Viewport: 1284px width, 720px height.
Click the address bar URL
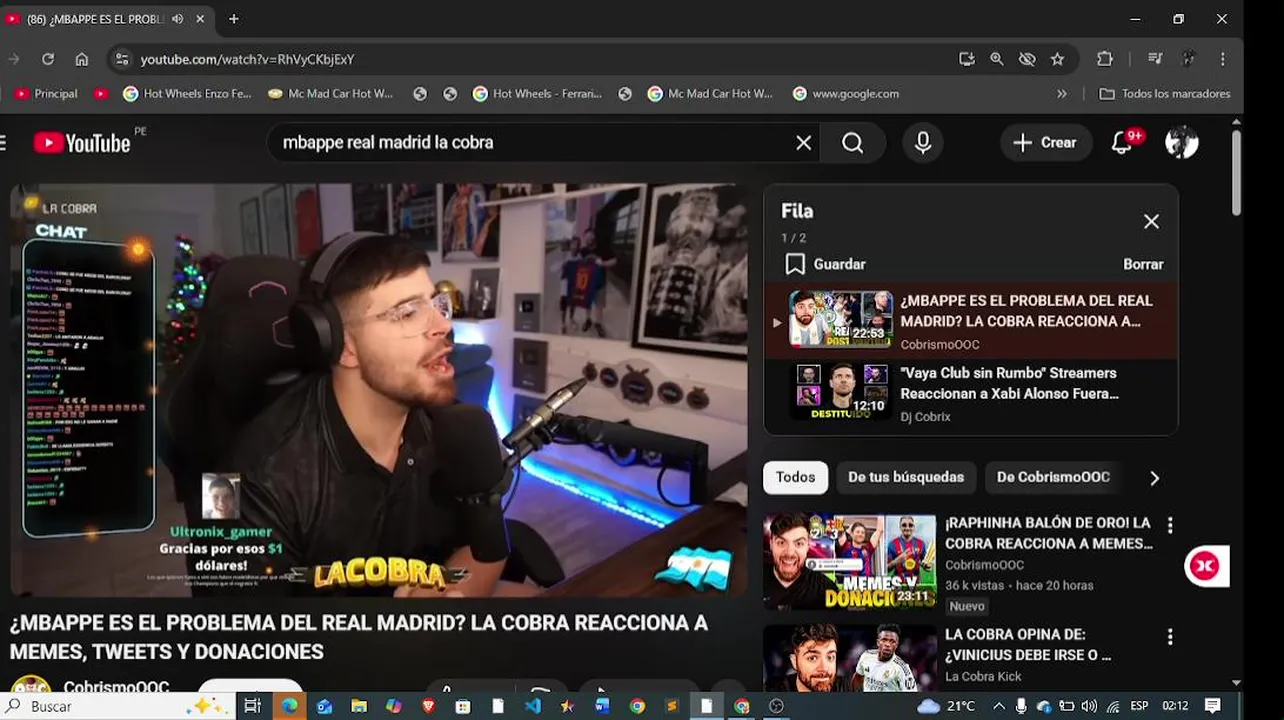(x=247, y=59)
